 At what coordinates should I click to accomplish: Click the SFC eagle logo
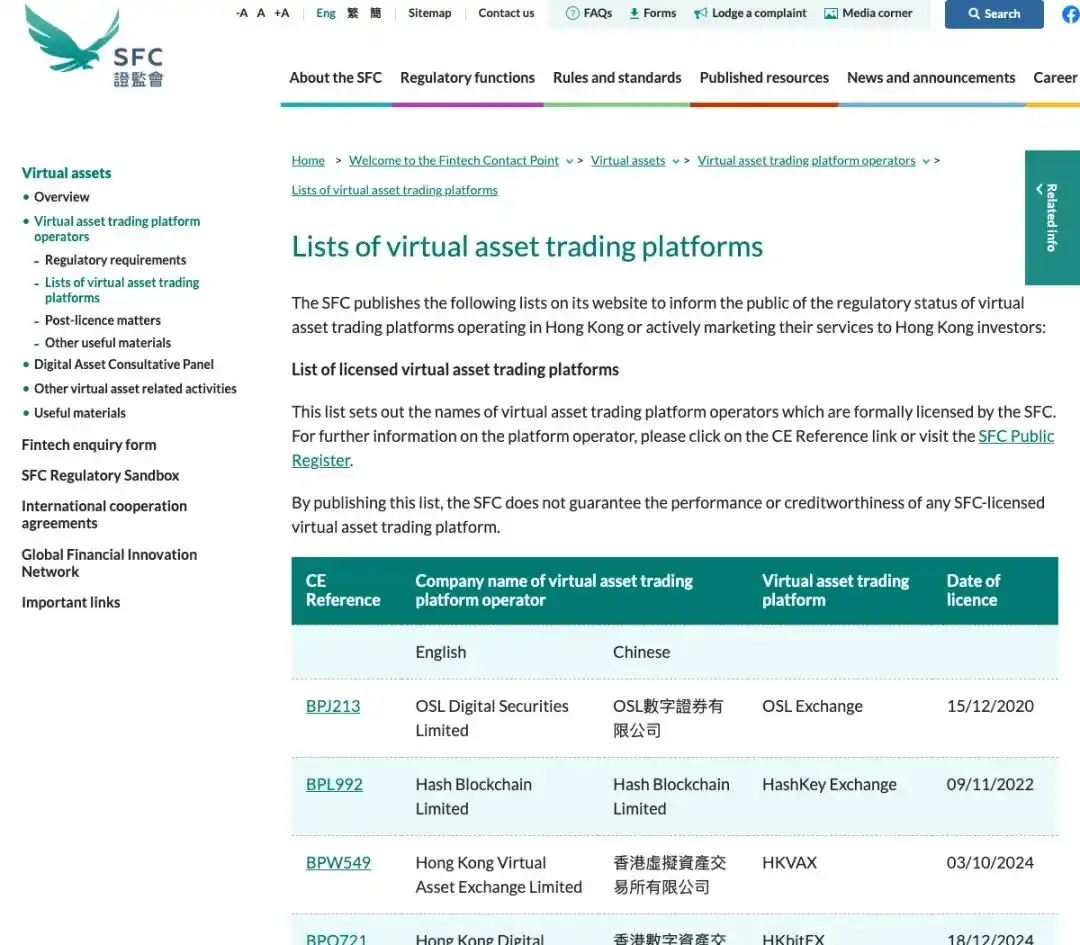pyautogui.click(x=94, y=46)
